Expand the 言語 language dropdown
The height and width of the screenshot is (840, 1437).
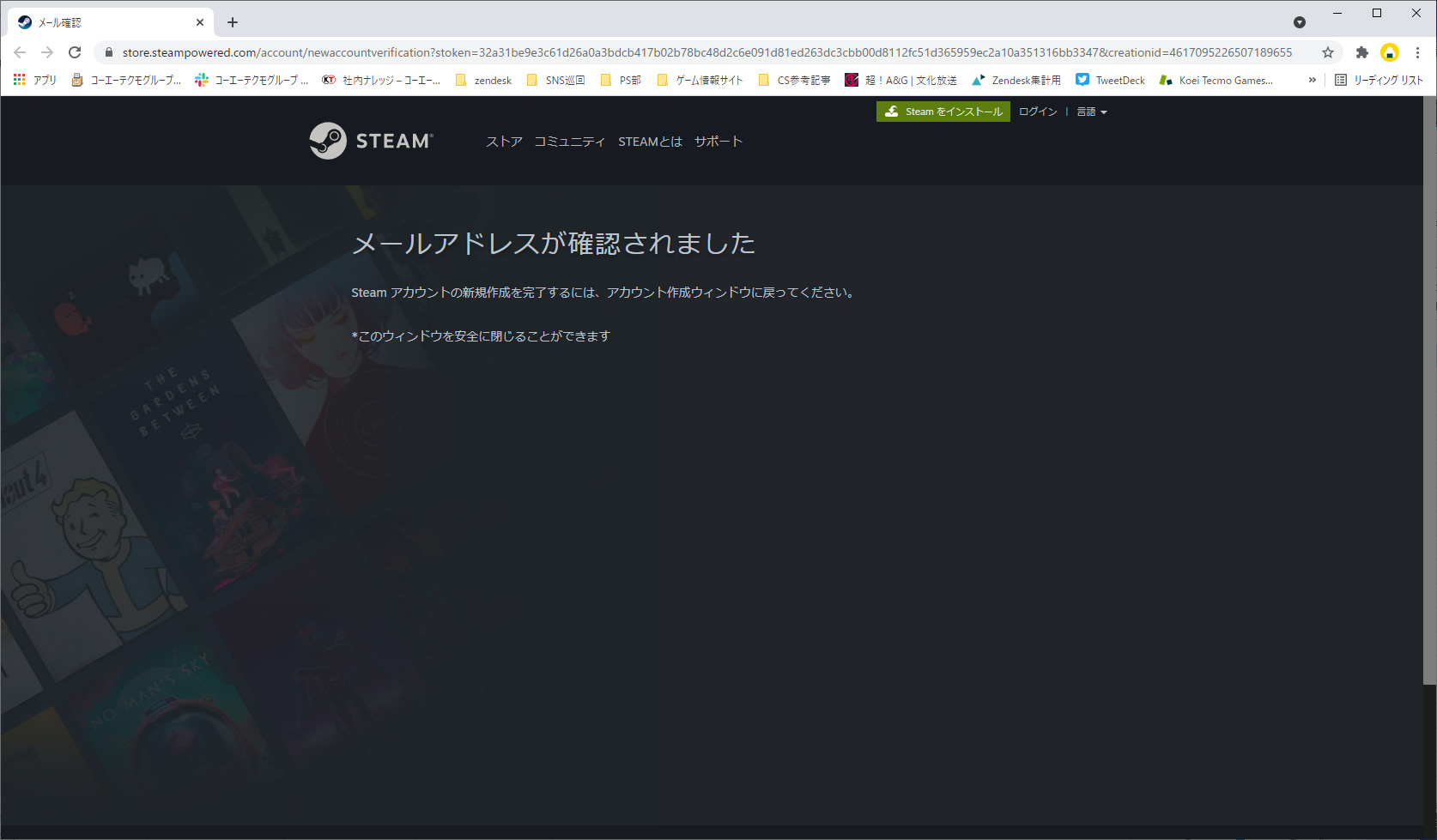pos(1091,112)
